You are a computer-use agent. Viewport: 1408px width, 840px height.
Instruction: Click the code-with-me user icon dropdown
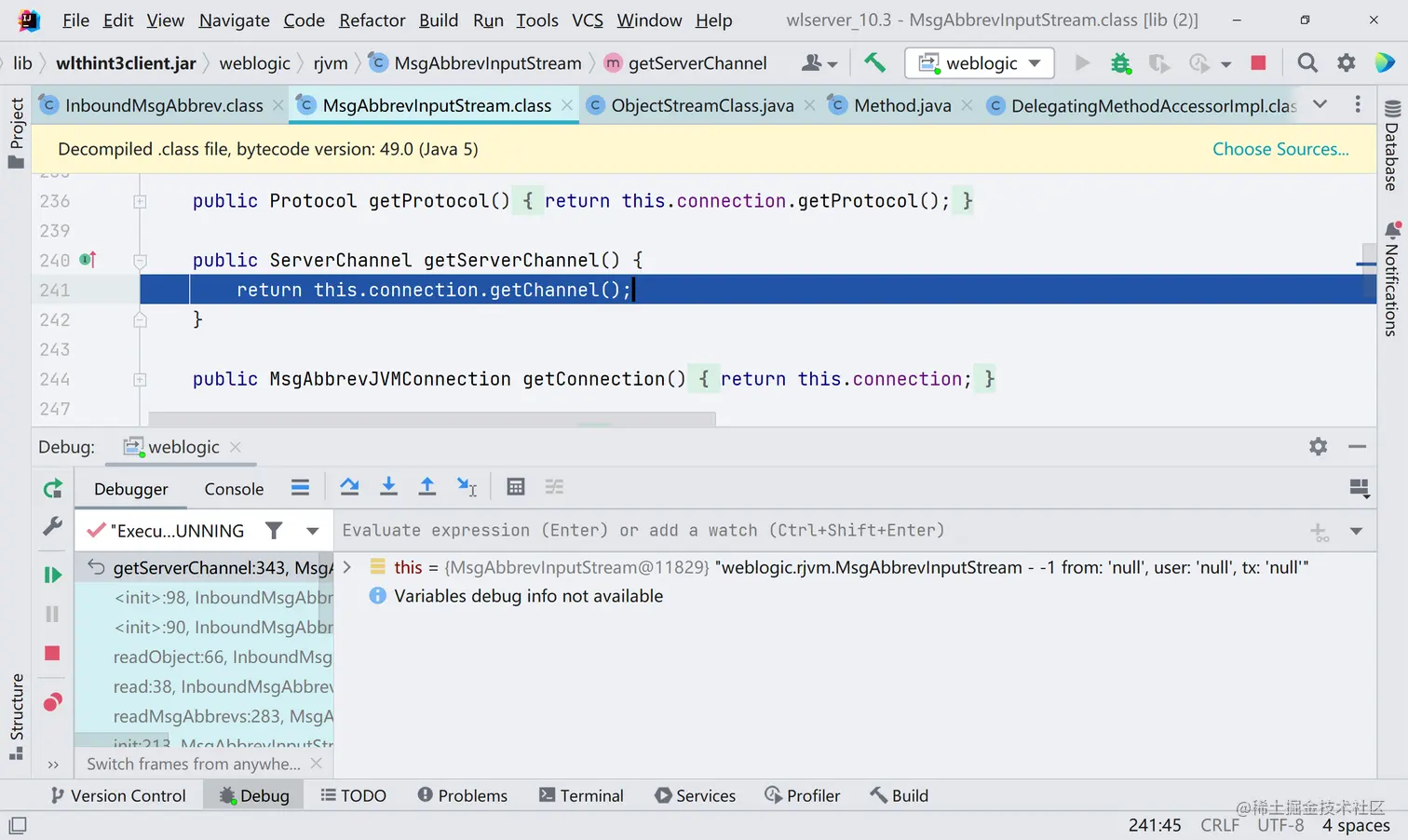820,62
